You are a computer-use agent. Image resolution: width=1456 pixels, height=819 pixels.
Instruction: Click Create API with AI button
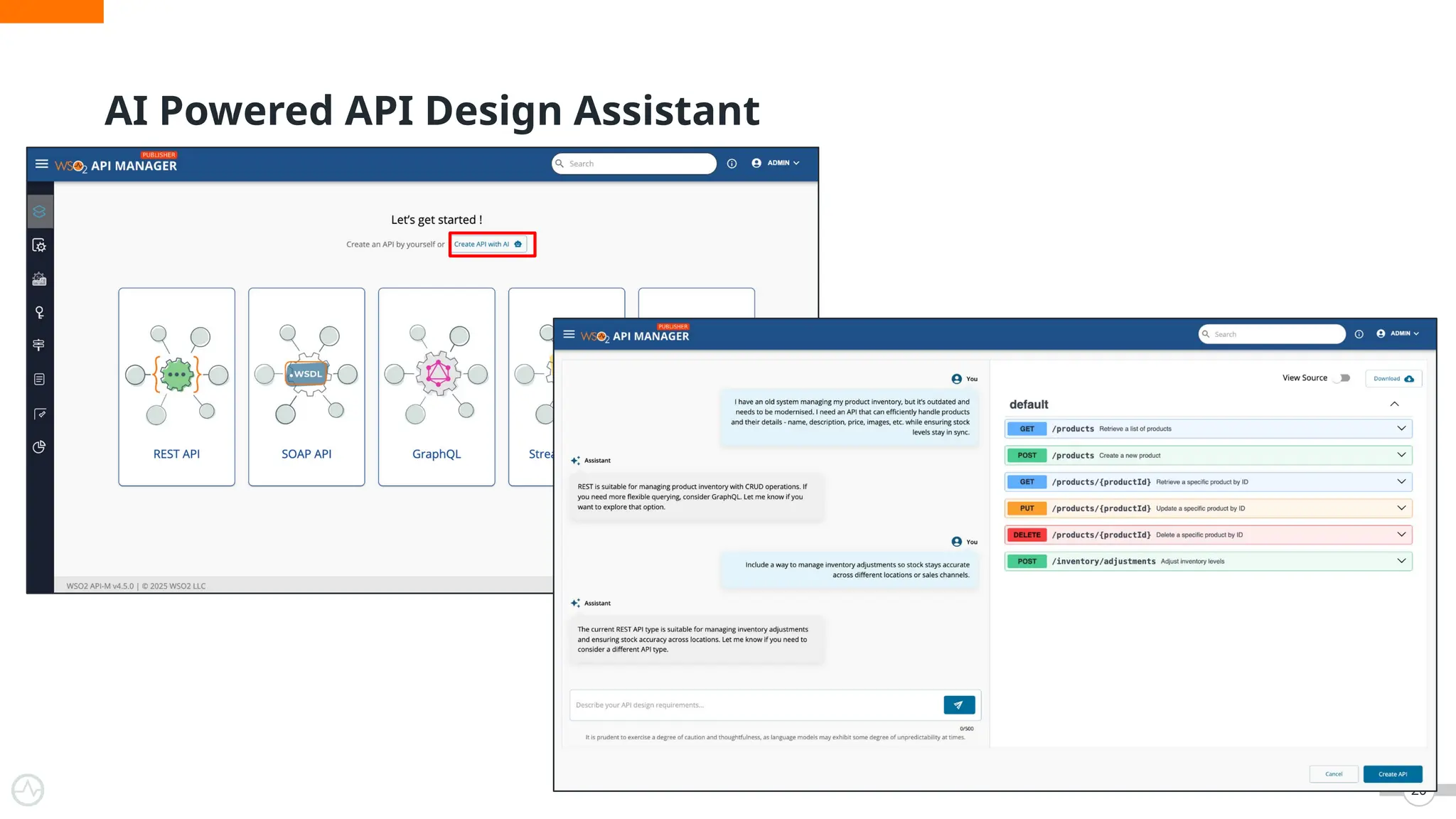(x=490, y=245)
